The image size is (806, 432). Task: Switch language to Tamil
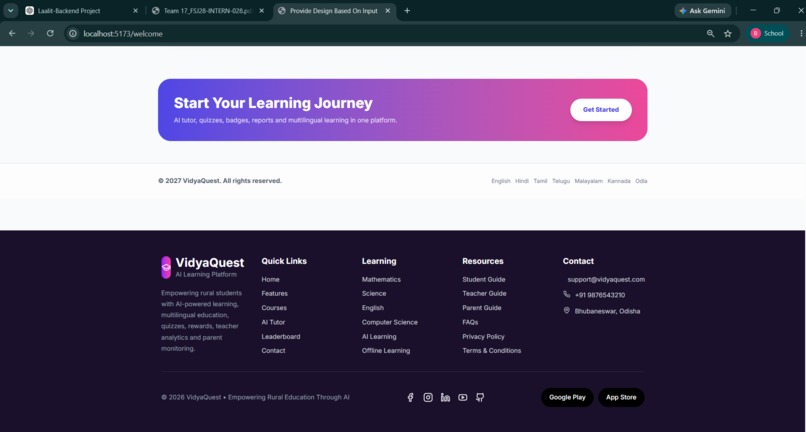pyautogui.click(x=540, y=181)
